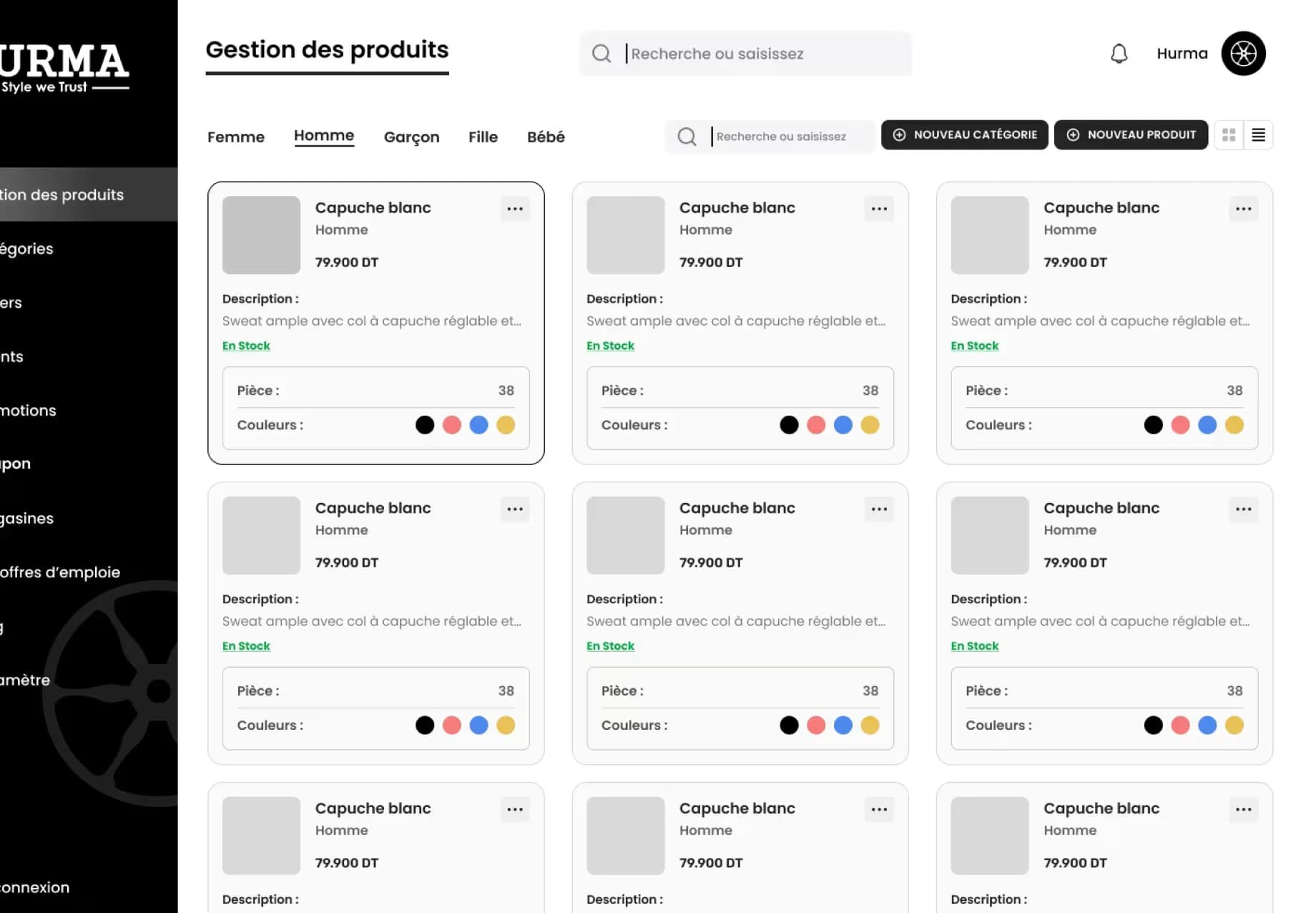
Task: Open three-dot menu on top-right product card
Action: tap(1243, 209)
